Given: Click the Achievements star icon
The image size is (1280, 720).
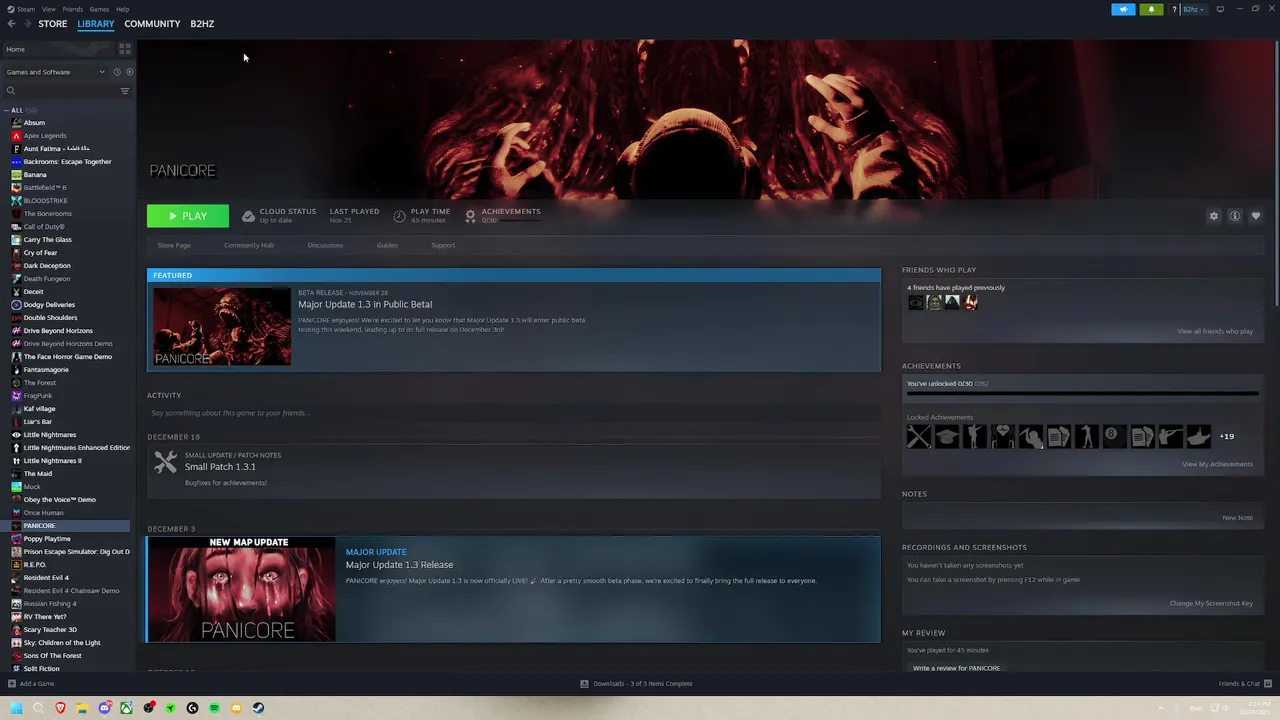Looking at the screenshot, I should pos(470,216).
